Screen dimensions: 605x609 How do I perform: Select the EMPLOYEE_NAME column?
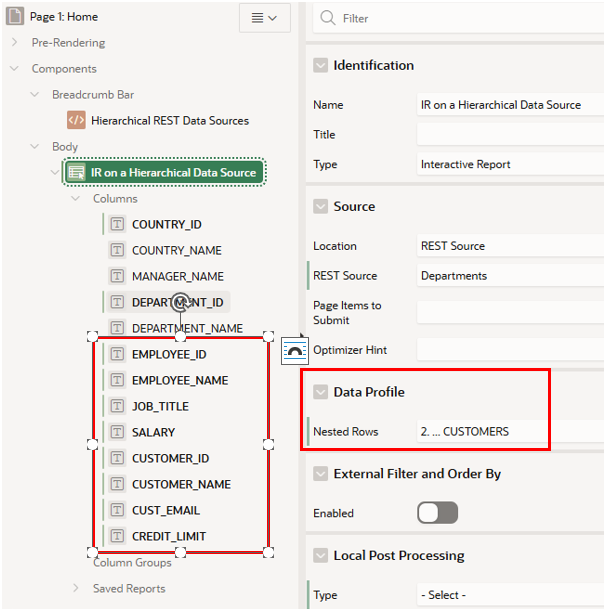coord(180,380)
